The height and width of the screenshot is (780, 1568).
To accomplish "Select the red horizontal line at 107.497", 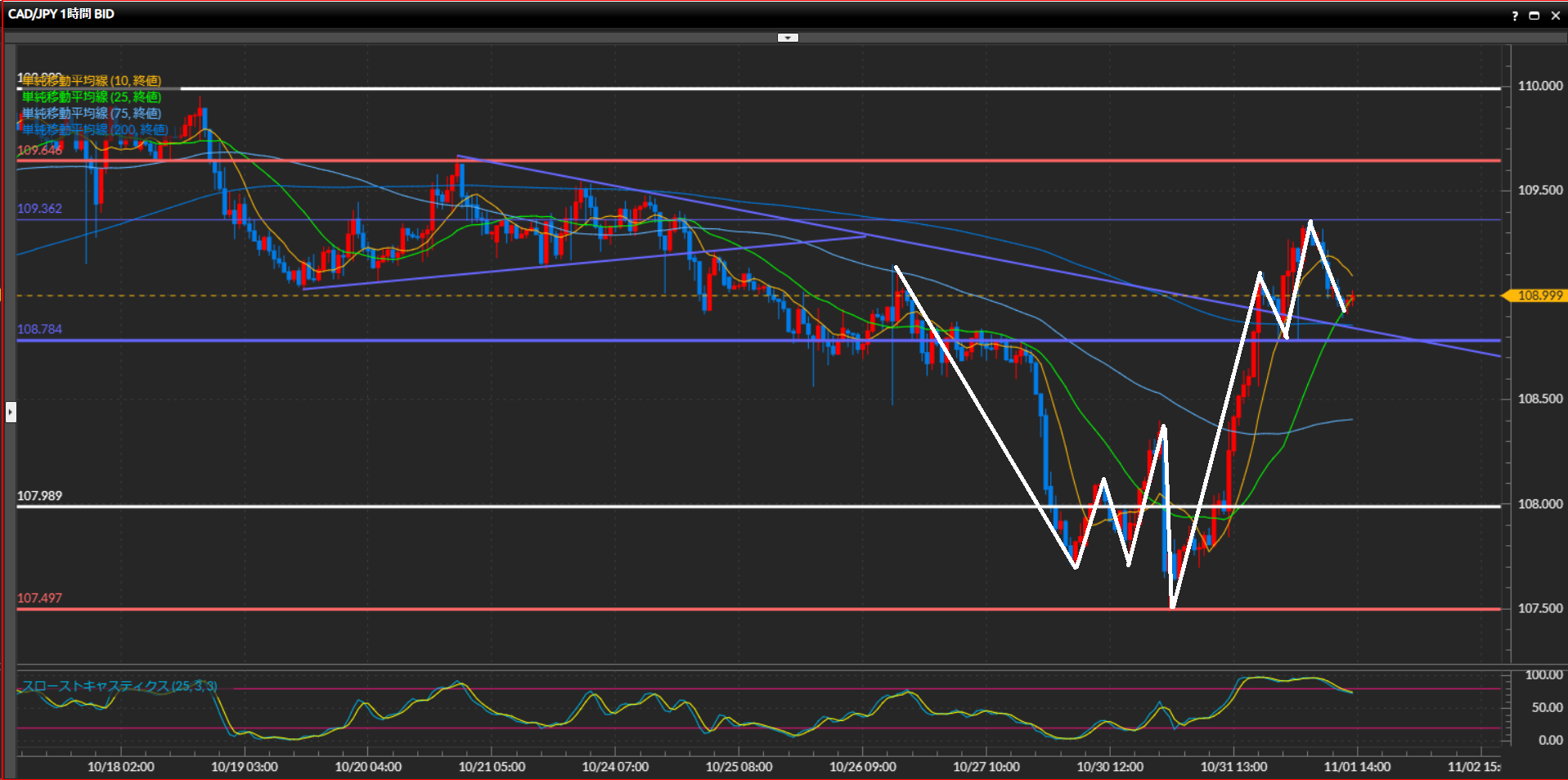I will 573,609.
